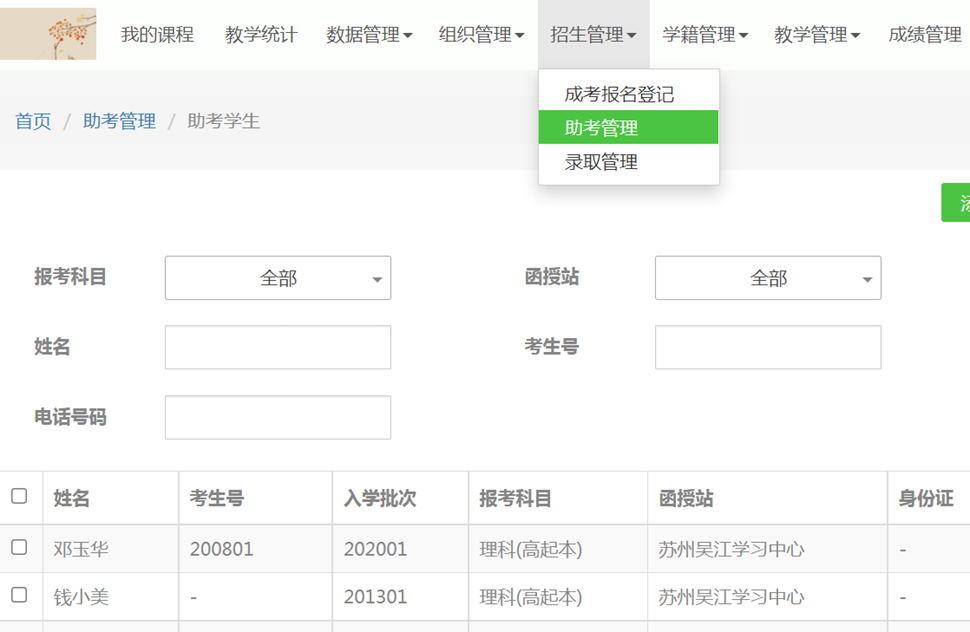The height and width of the screenshot is (632, 970).
Task: Check the row for 钱小美
Action: 19,595
